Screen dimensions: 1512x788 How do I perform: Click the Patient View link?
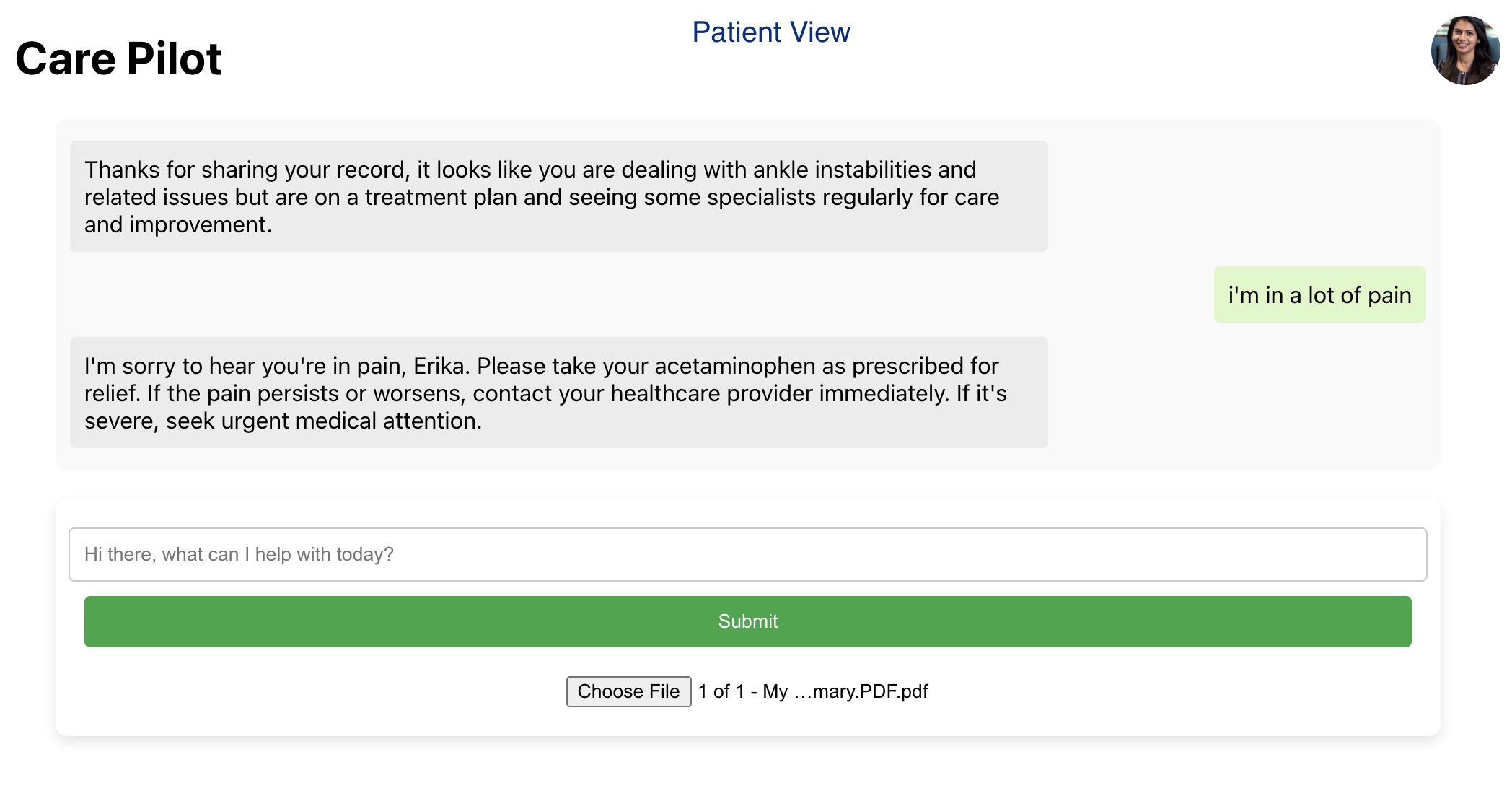coord(770,32)
